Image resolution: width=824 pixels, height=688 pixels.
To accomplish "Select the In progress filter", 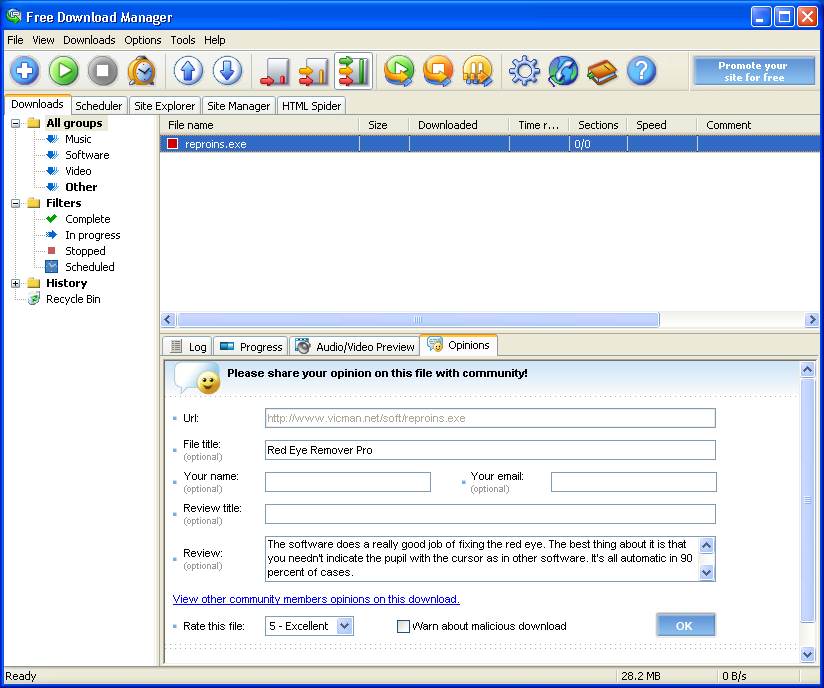I will 92,235.
